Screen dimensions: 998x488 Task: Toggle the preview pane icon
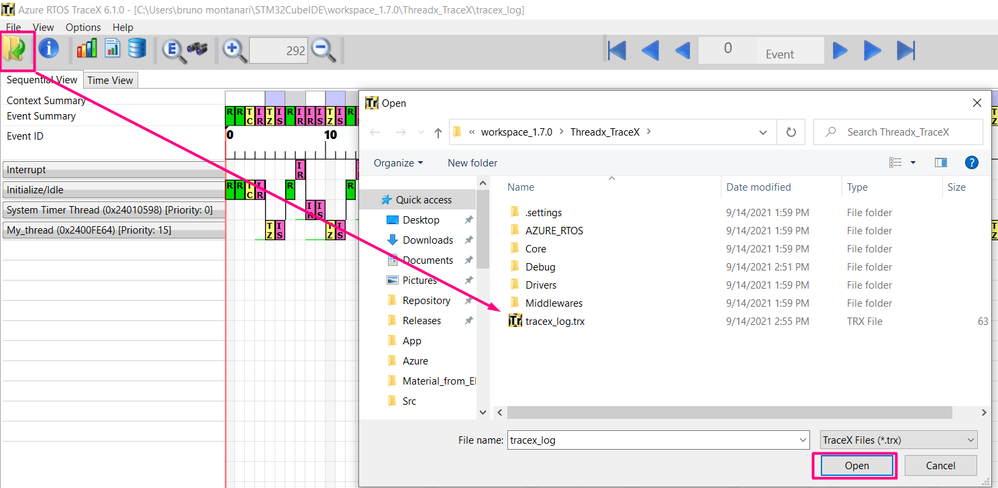[941, 163]
